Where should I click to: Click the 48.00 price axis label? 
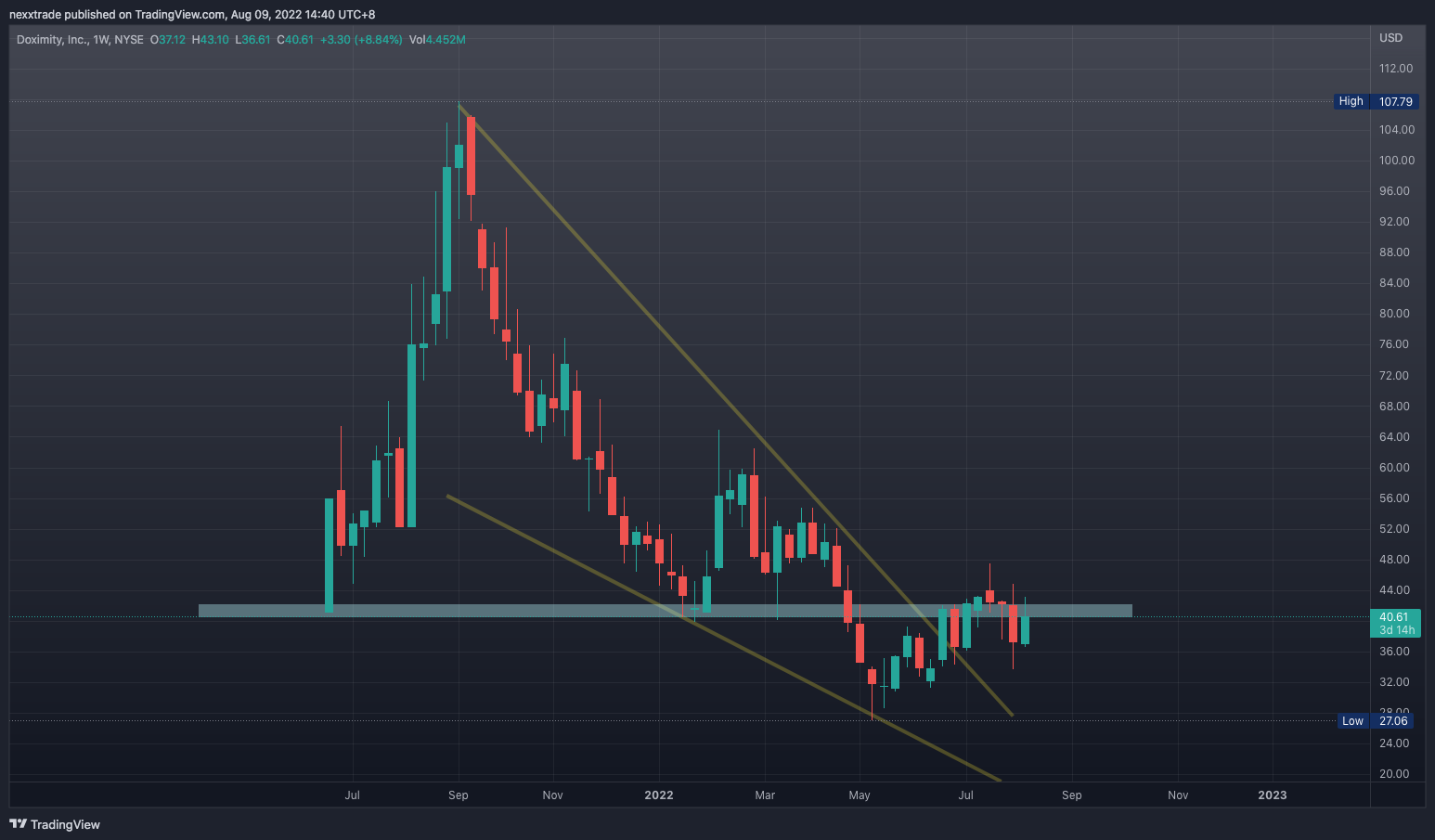click(x=1394, y=560)
